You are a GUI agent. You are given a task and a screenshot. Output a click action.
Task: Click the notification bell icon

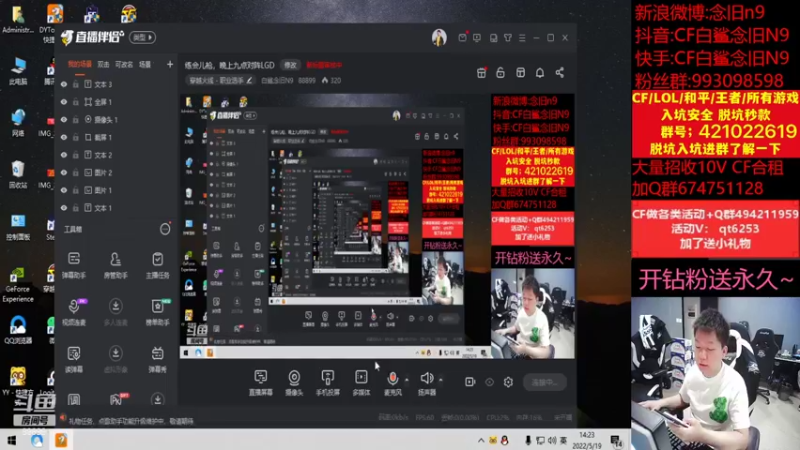click(540, 72)
